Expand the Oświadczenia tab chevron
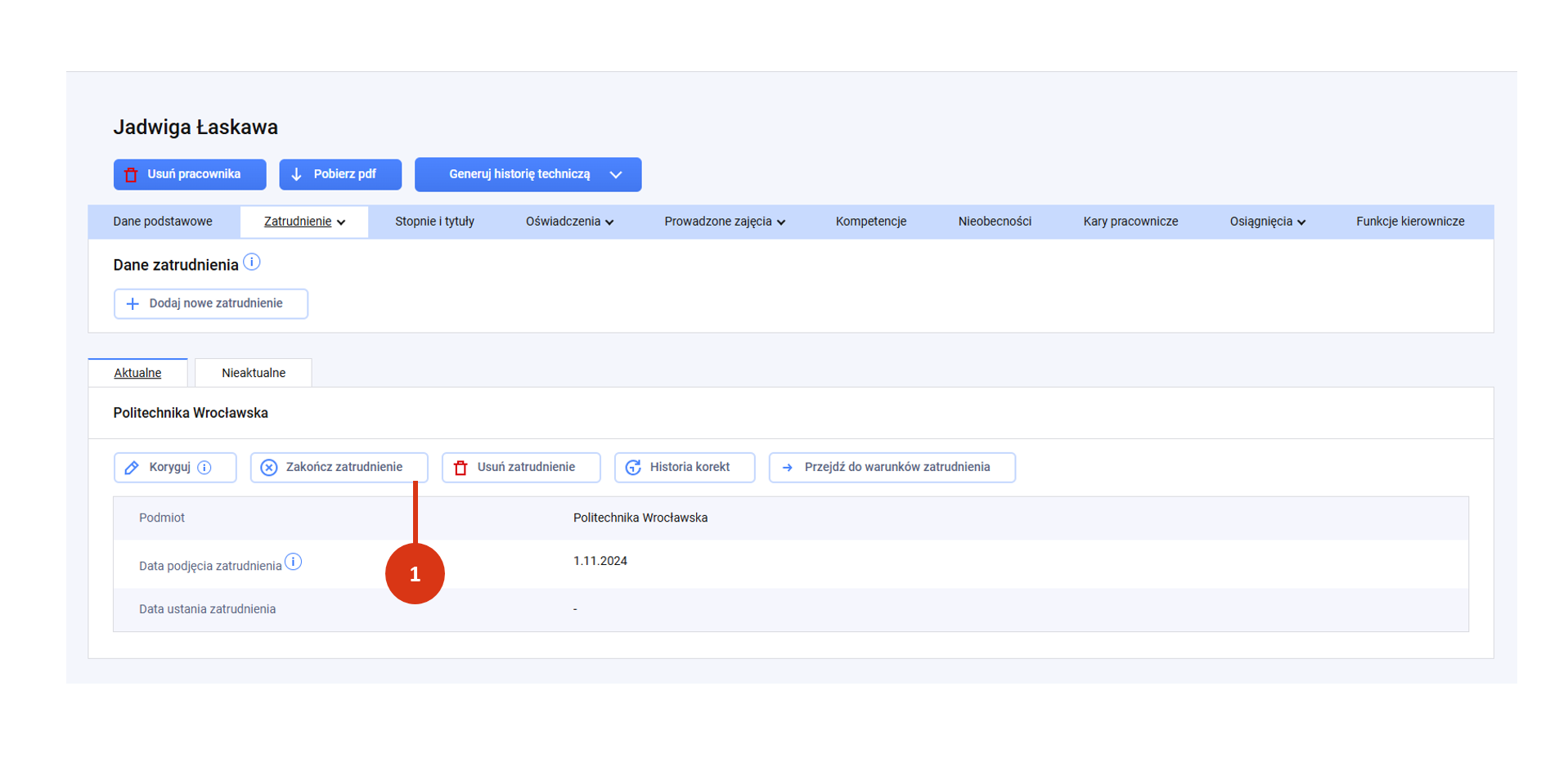The width and height of the screenshot is (1568, 758). [x=609, y=222]
